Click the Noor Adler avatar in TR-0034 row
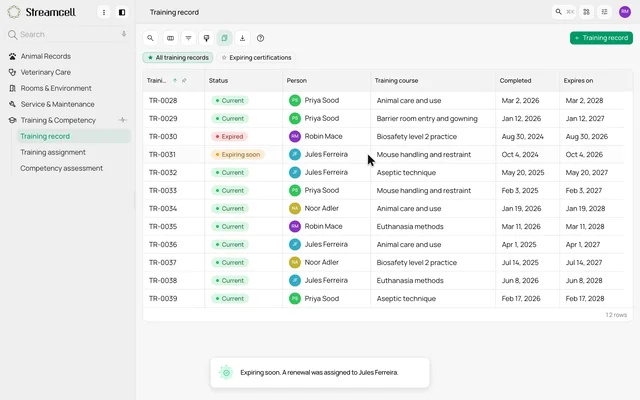640x400 pixels. click(x=295, y=208)
